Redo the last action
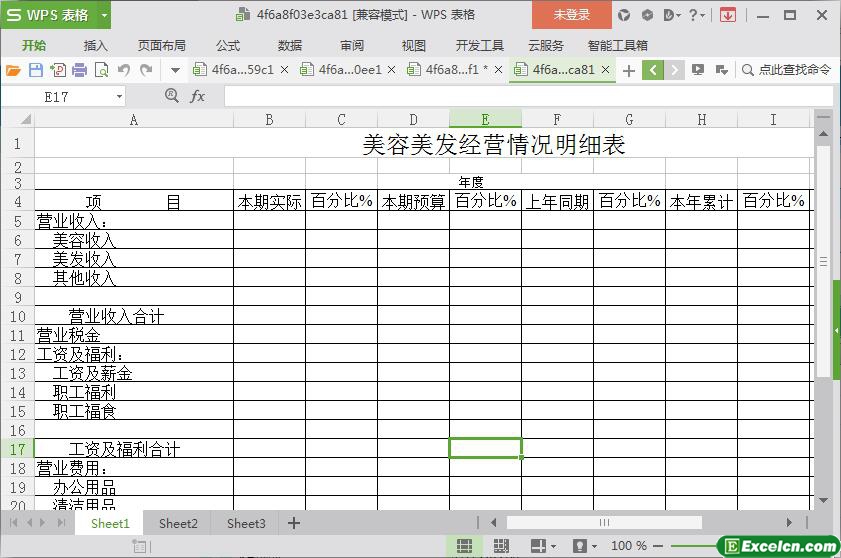 click(146, 70)
